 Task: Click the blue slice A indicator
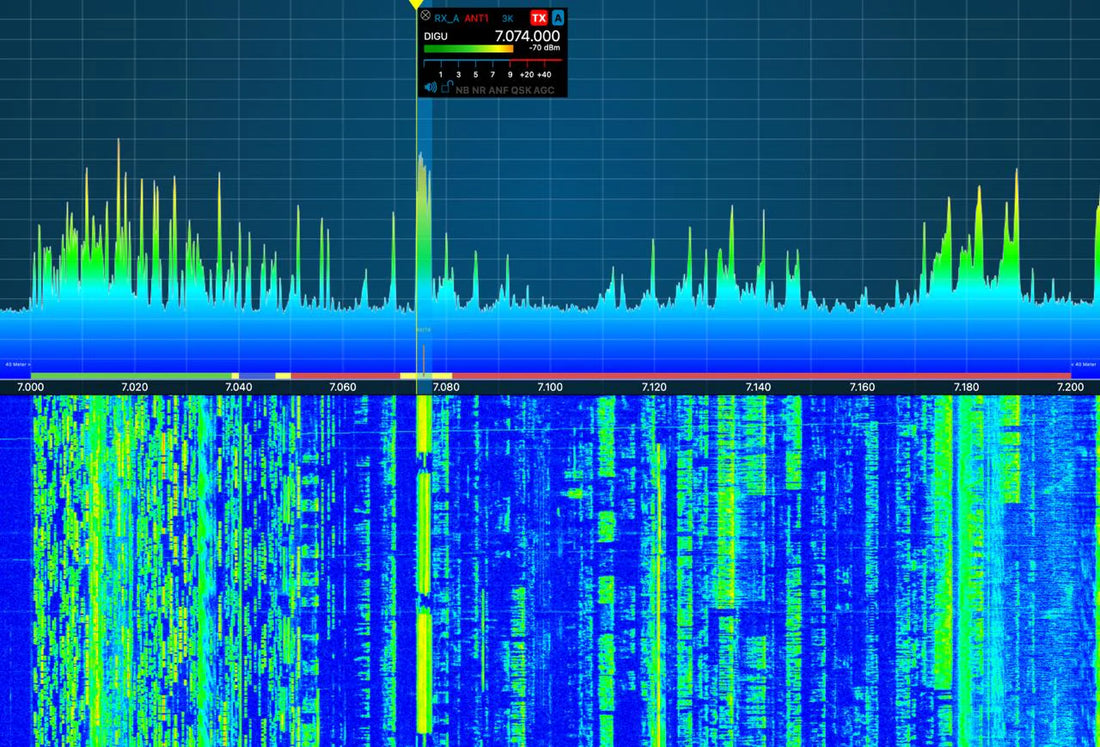click(x=558, y=18)
